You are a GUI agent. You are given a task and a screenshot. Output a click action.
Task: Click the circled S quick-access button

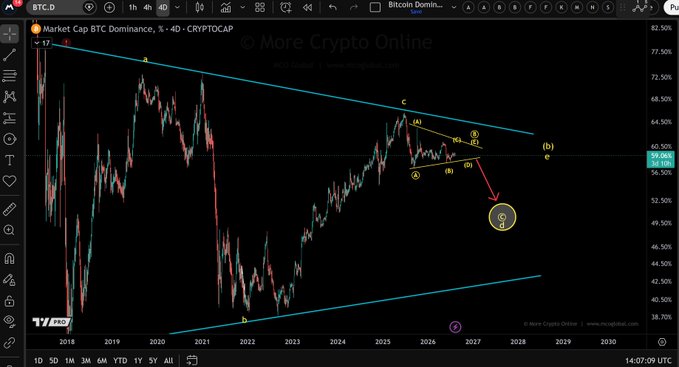608,7
